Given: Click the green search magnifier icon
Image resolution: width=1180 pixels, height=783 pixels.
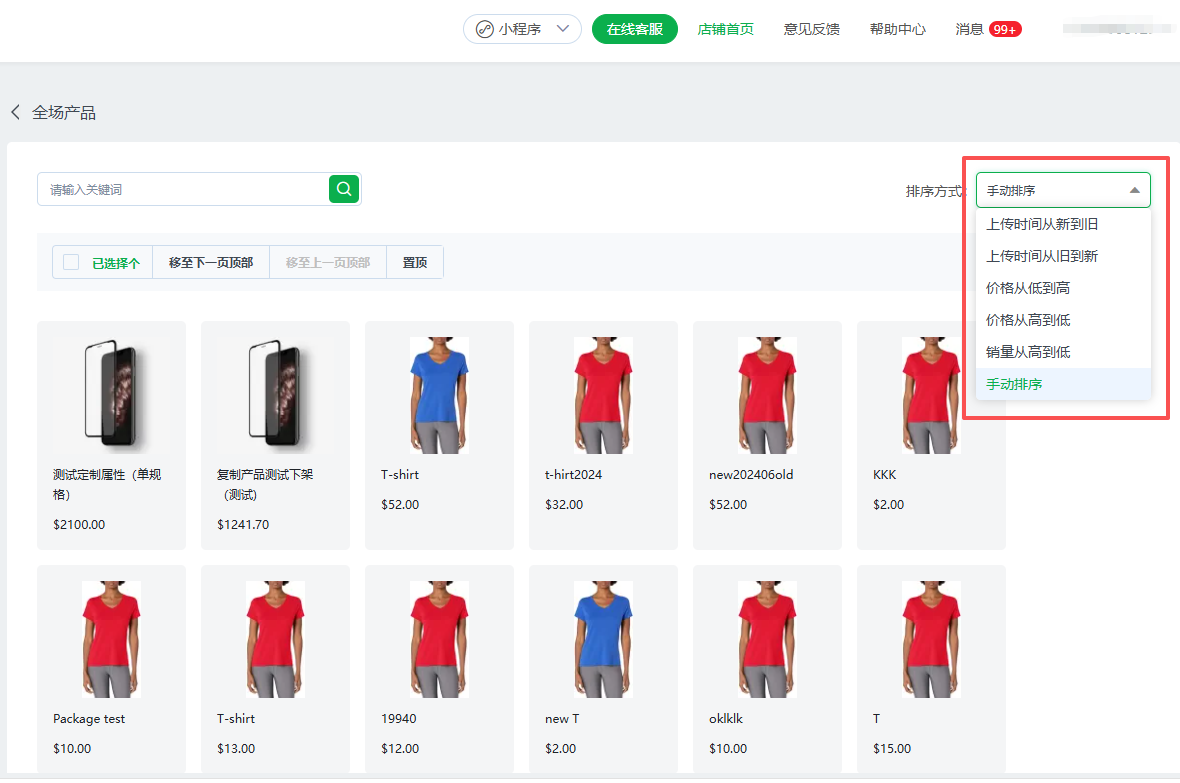Looking at the screenshot, I should point(344,189).
